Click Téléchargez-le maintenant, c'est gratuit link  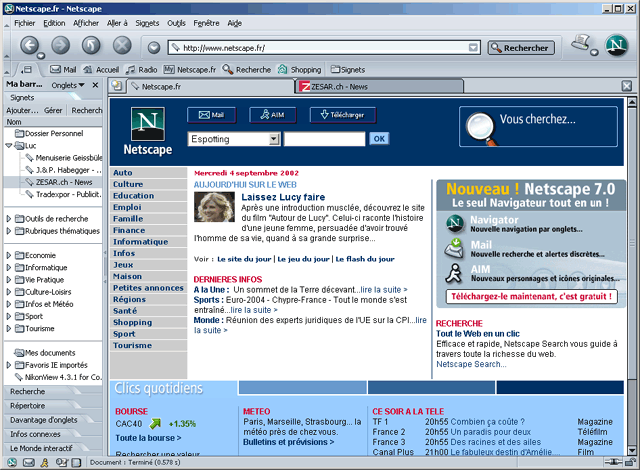531,297
